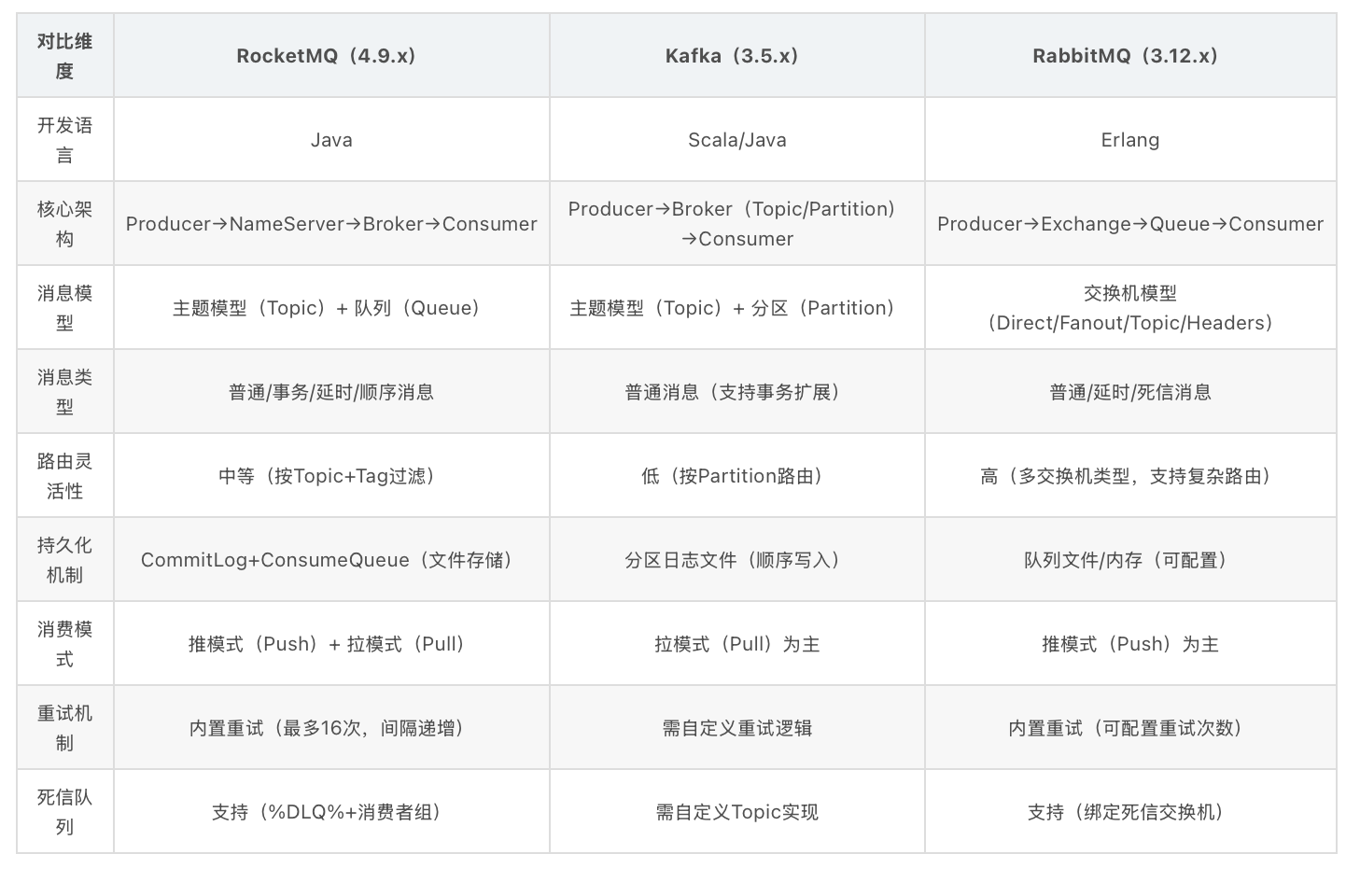Select Producer→NameServer→Broker→Consumer cell
The width and height of the screenshot is (1346, 896).
point(331,223)
